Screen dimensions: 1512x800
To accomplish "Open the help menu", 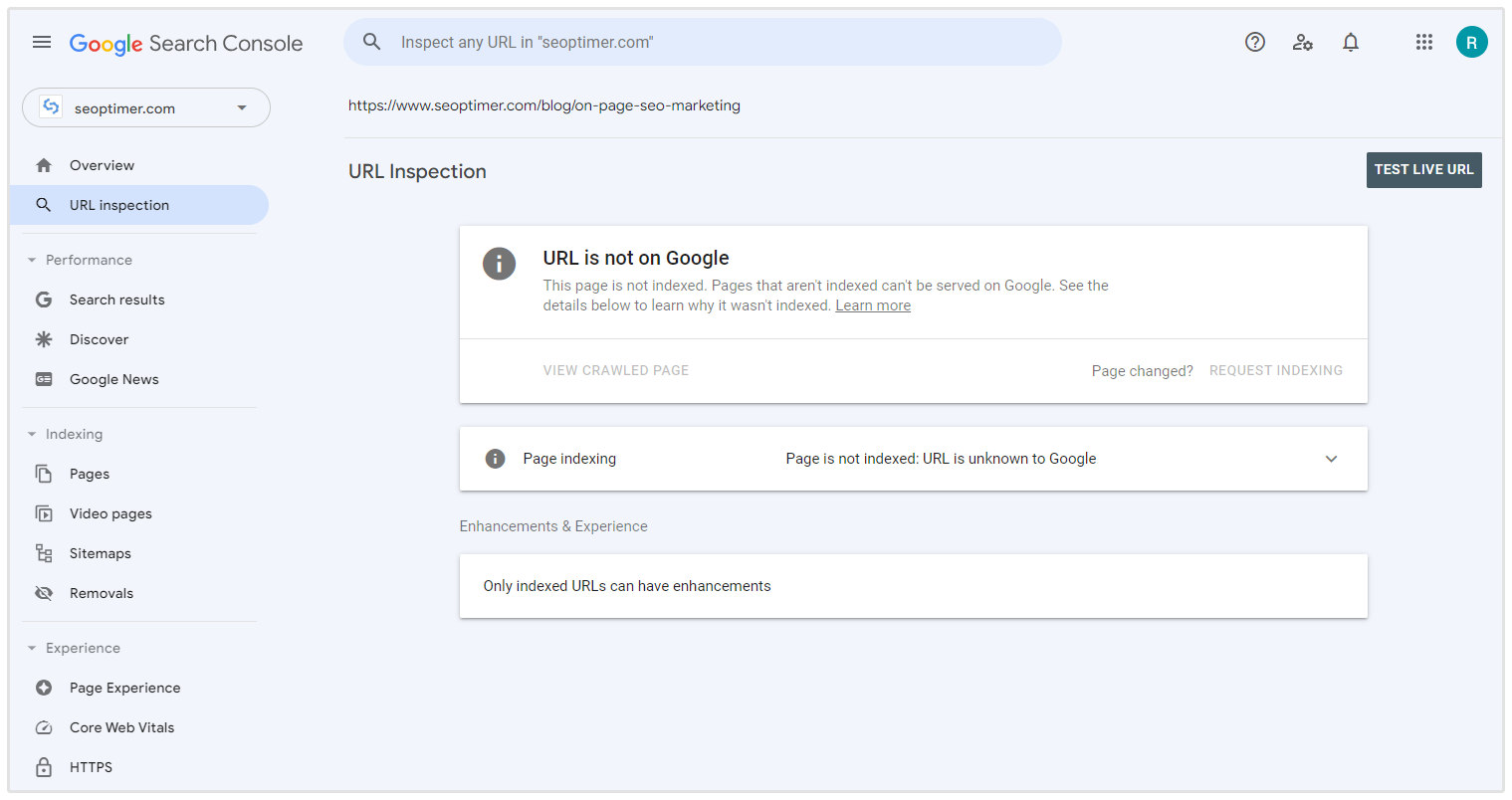I will point(1254,42).
